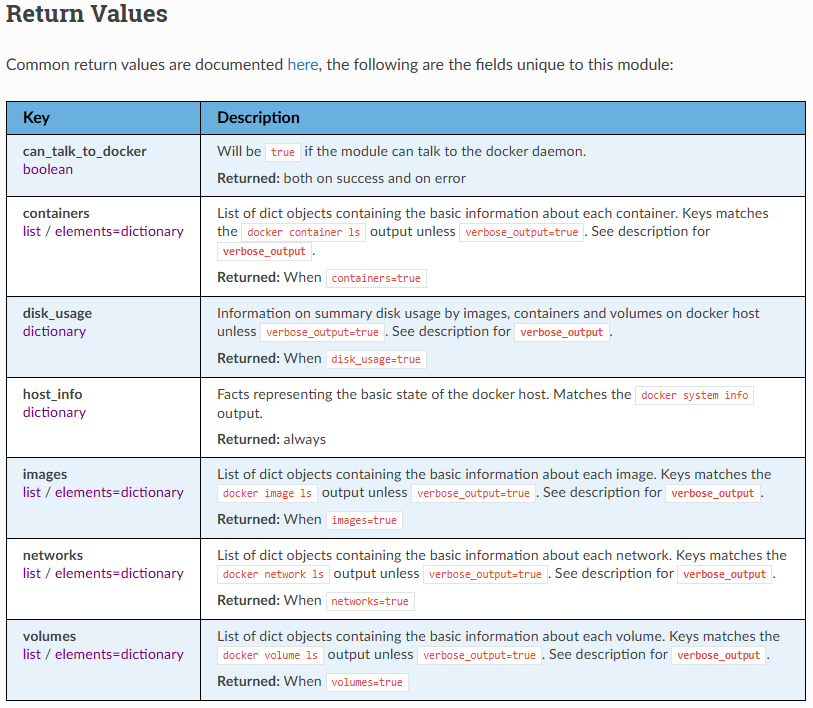
Task: Select the disk_usage key name
Action: 57,313
